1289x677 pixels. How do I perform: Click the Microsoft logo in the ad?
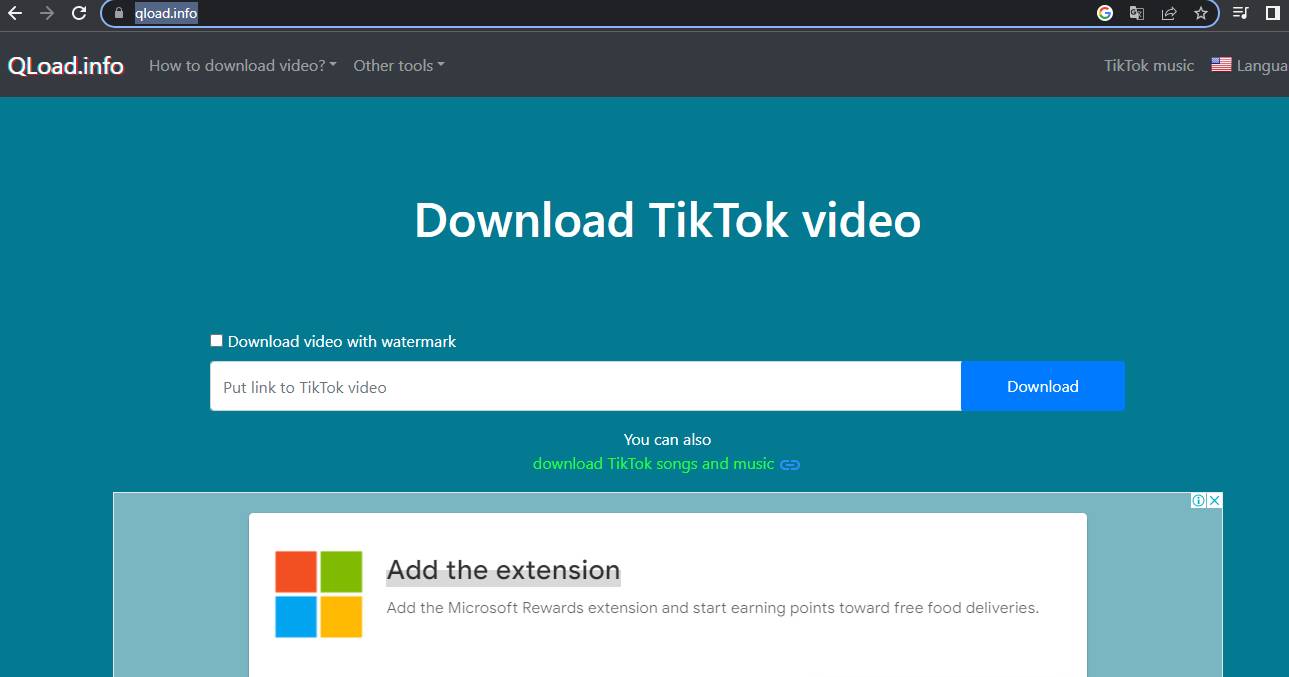(x=319, y=594)
